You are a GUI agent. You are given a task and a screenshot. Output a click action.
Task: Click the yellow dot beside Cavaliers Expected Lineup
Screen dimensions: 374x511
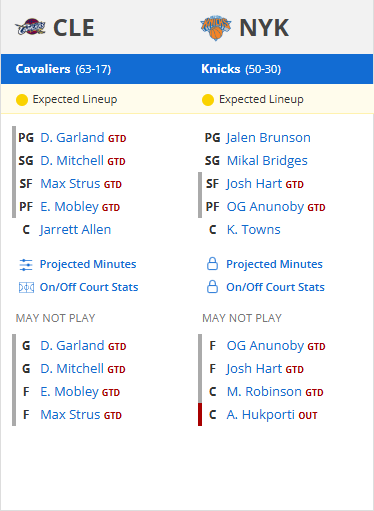(x=22, y=100)
